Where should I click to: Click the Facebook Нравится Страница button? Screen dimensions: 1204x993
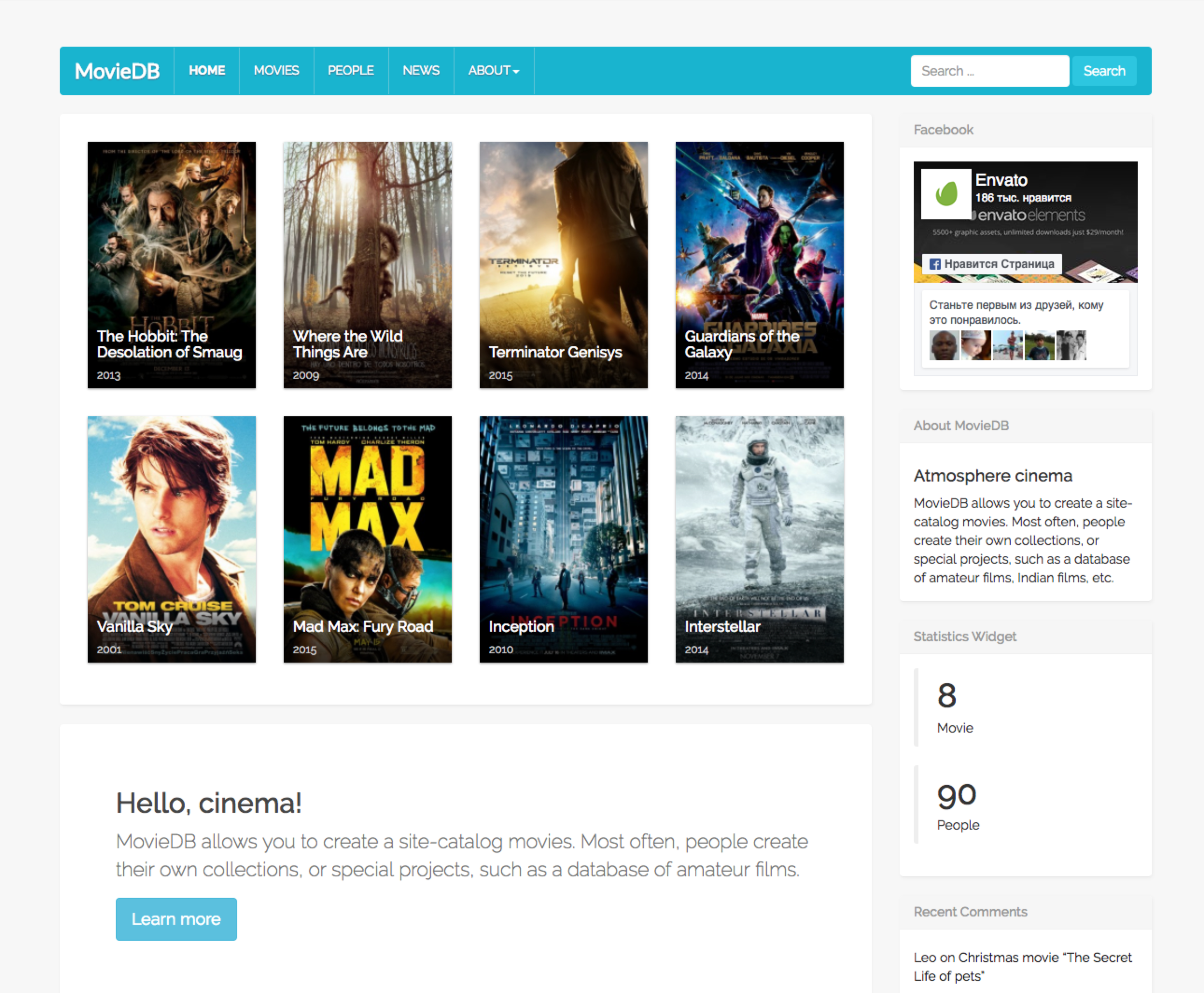pos(992,264)
